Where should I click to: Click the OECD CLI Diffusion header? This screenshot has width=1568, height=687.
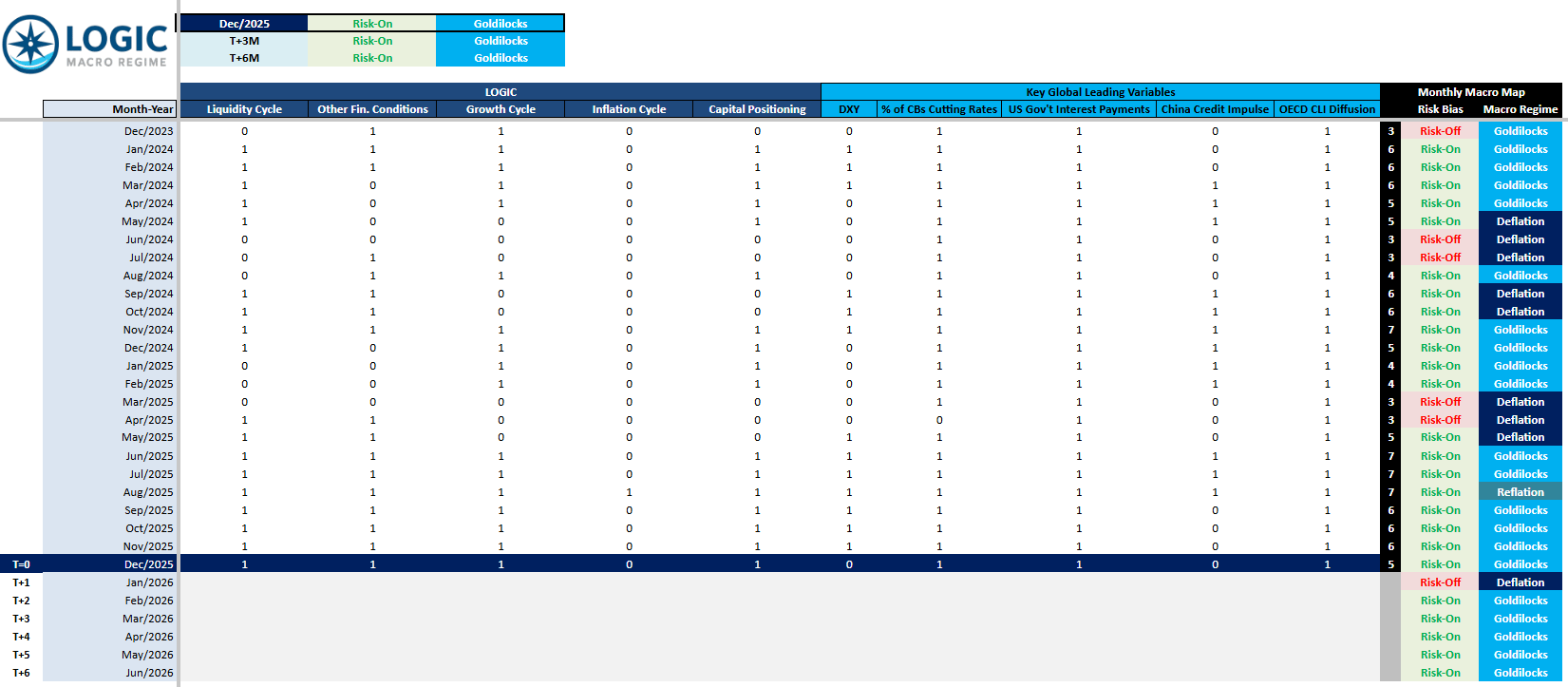point(1327,109)
